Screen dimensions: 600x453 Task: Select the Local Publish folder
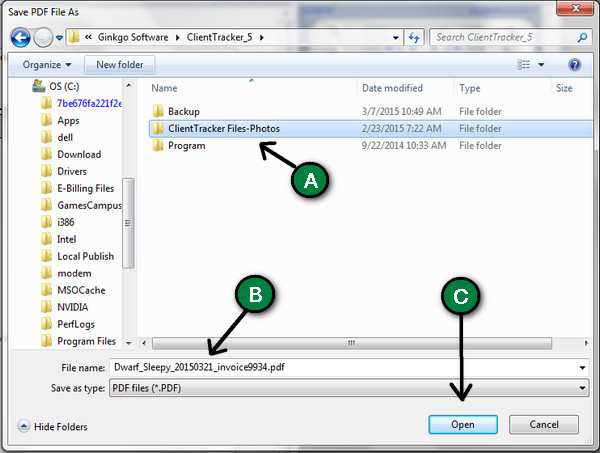[x=77, y=256]
